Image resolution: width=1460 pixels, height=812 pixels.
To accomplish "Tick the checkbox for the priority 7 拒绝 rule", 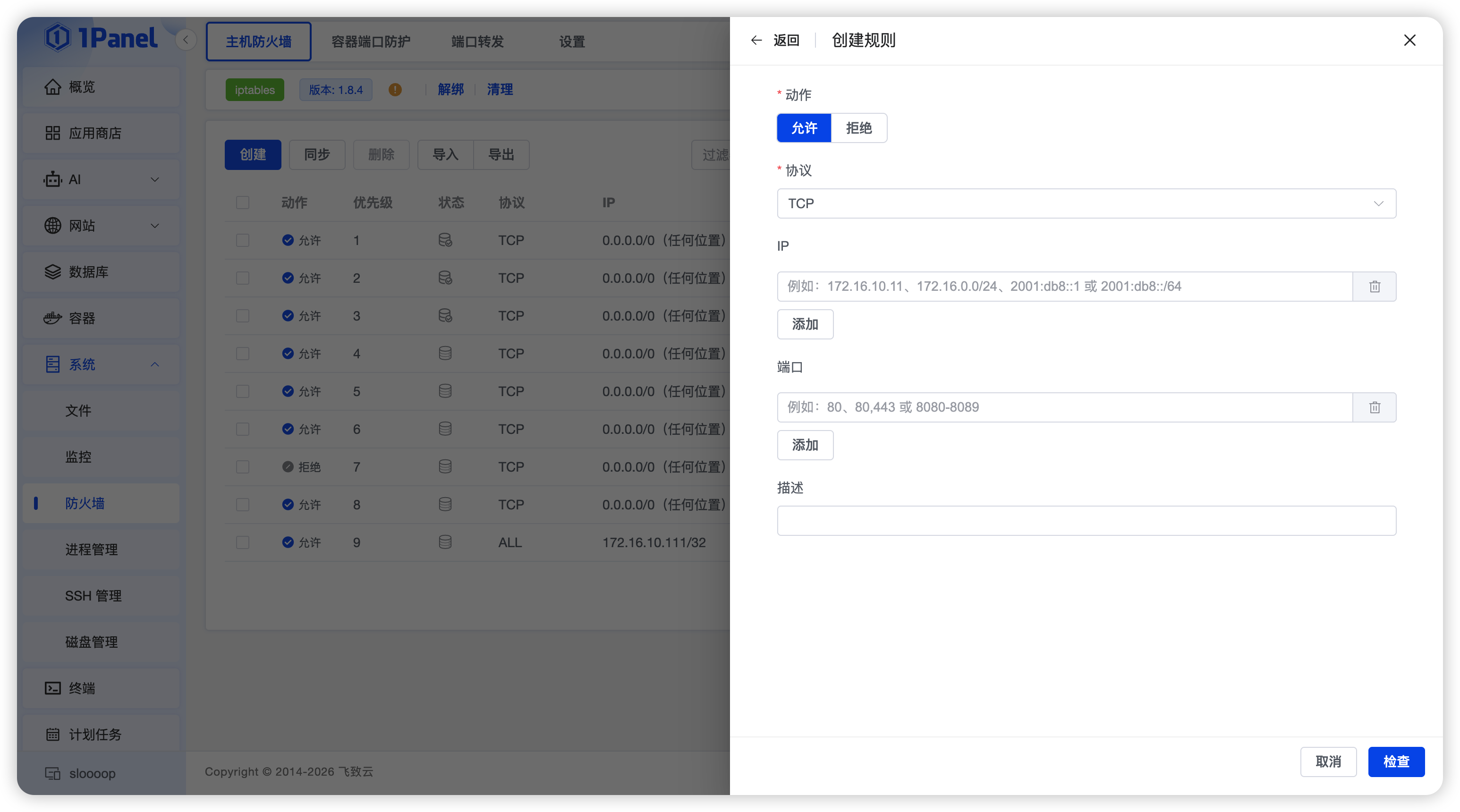I will (x=243, y=467).
